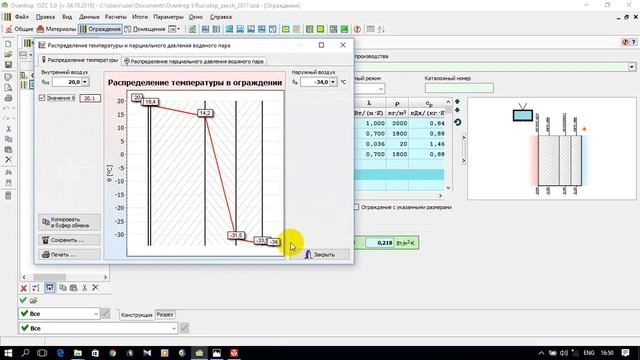Open Edge browser from taskbar
The image size is (640, 360).
pos(60,353)
